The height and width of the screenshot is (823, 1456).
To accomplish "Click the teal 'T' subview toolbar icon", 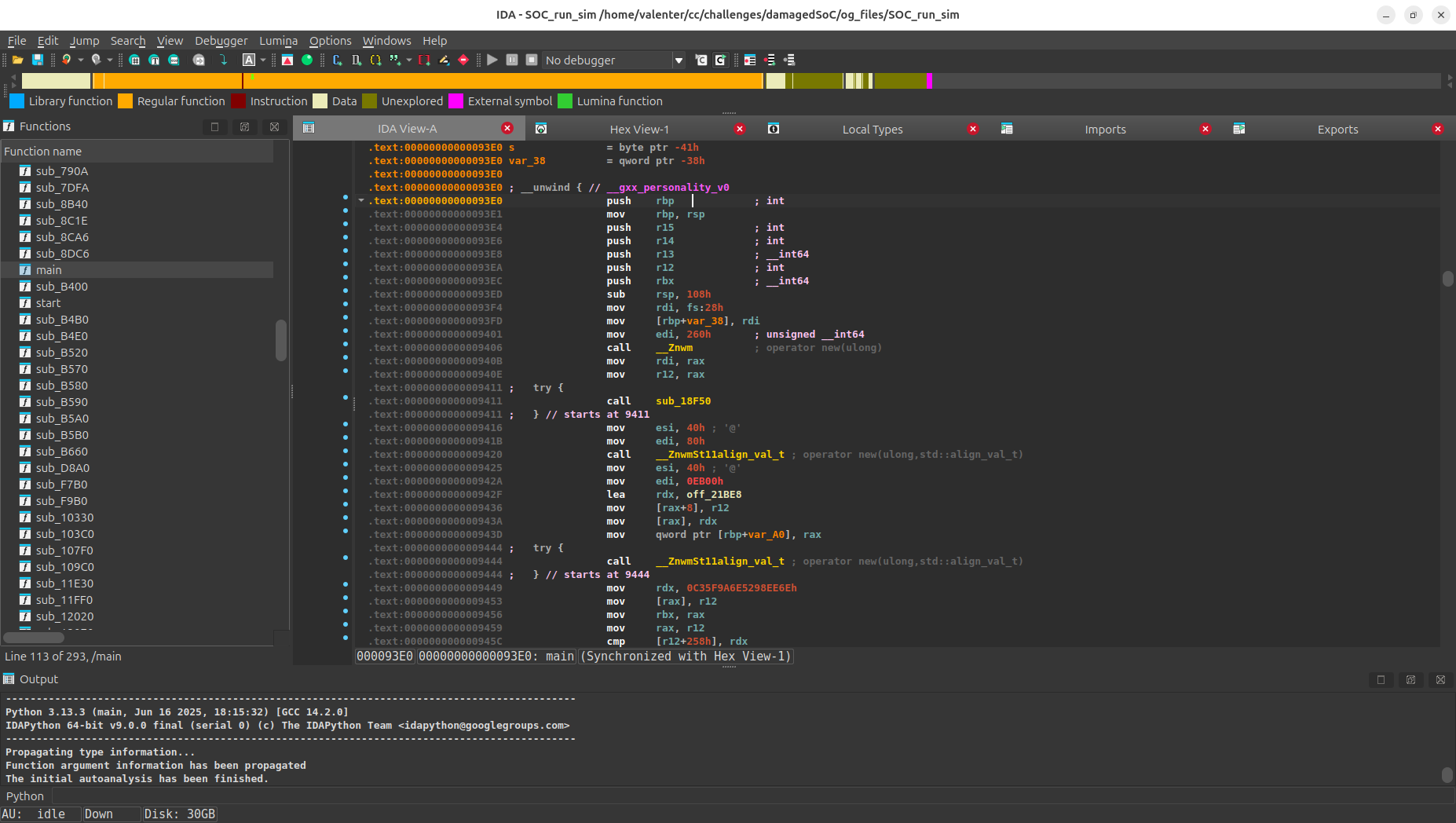I will tap(154, 60).
